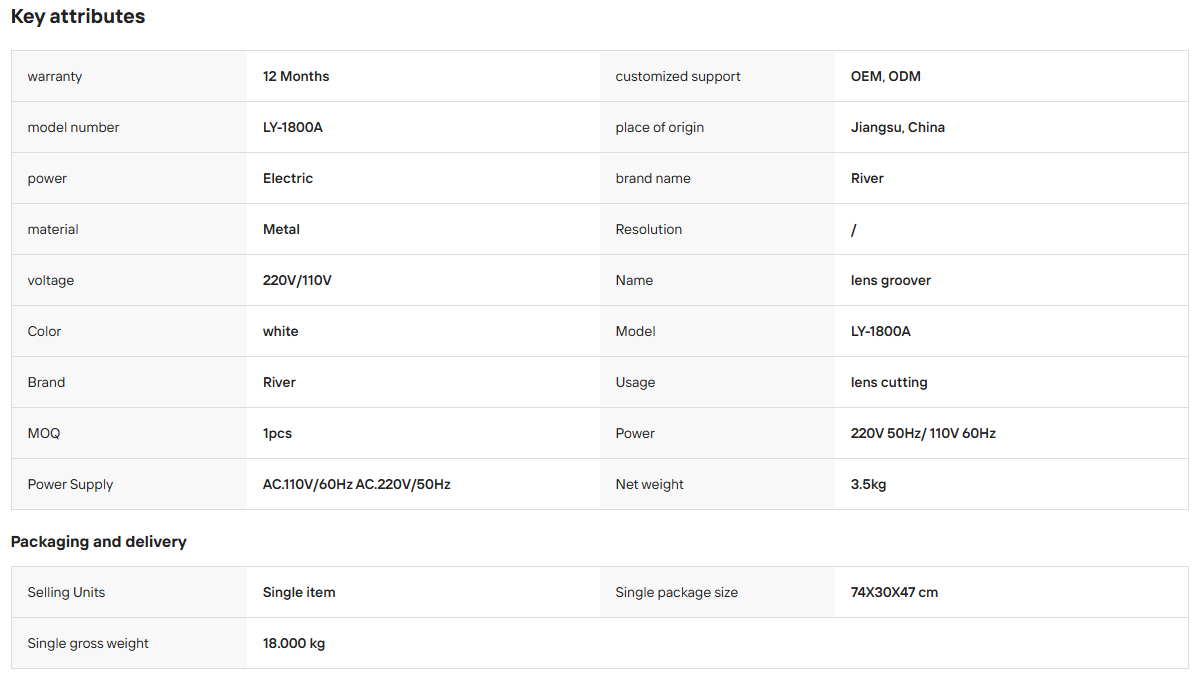
Task: Click the lens groover name value
Action: point(891,281)
